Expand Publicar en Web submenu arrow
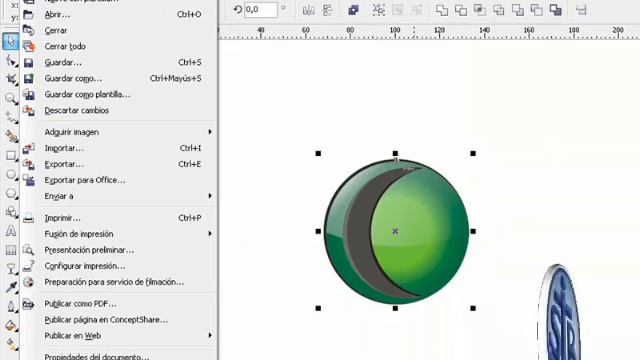Viewport: 640px width, 360px height. click(210, 336)
